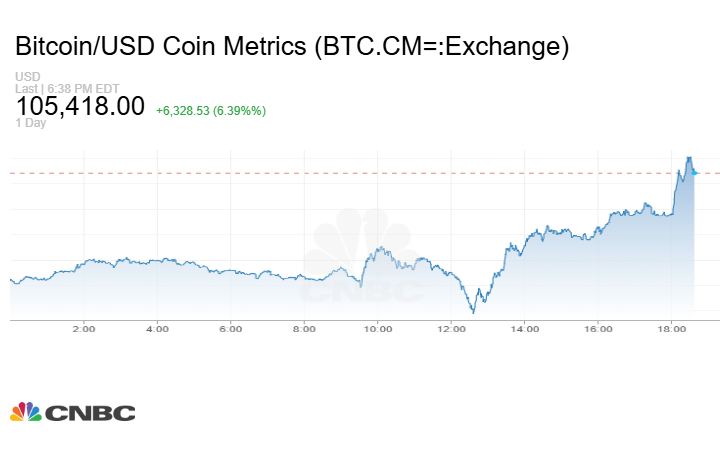This screenshot has height=450, width=720.
Task: Click the 6:00 time axis label
Action: 230,328
